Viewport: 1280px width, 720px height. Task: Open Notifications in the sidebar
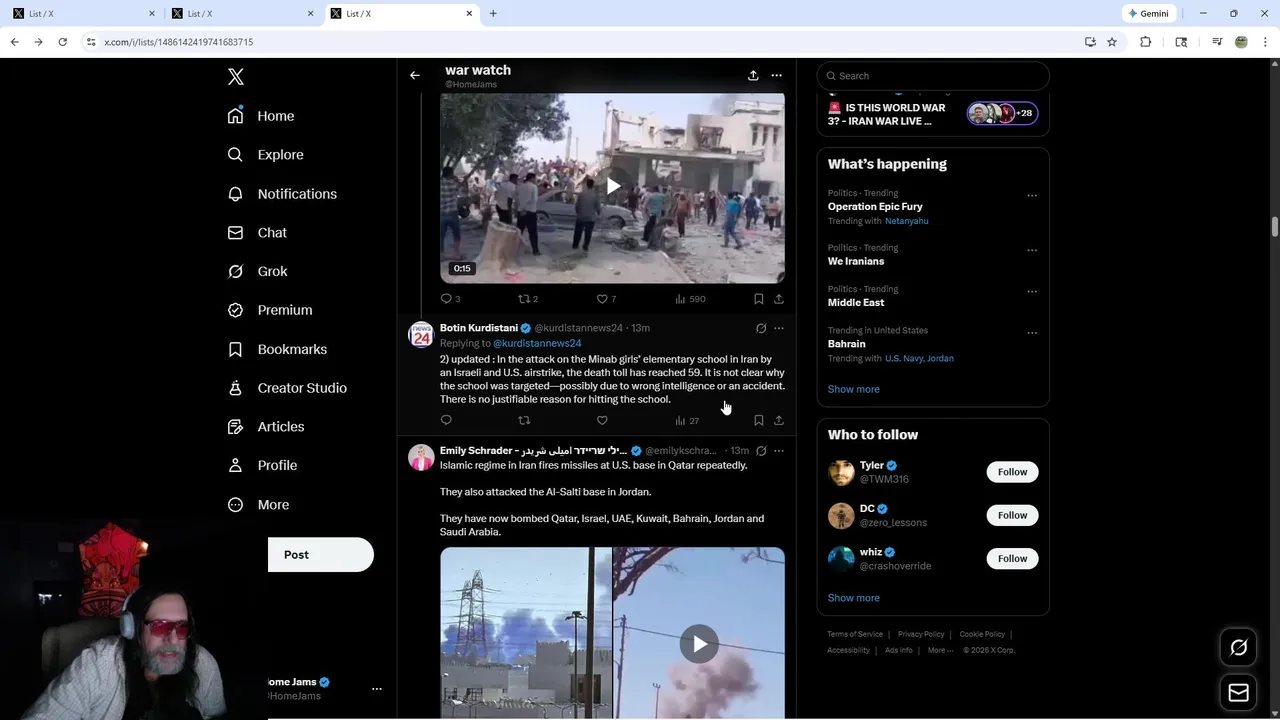tap(282, 194)
